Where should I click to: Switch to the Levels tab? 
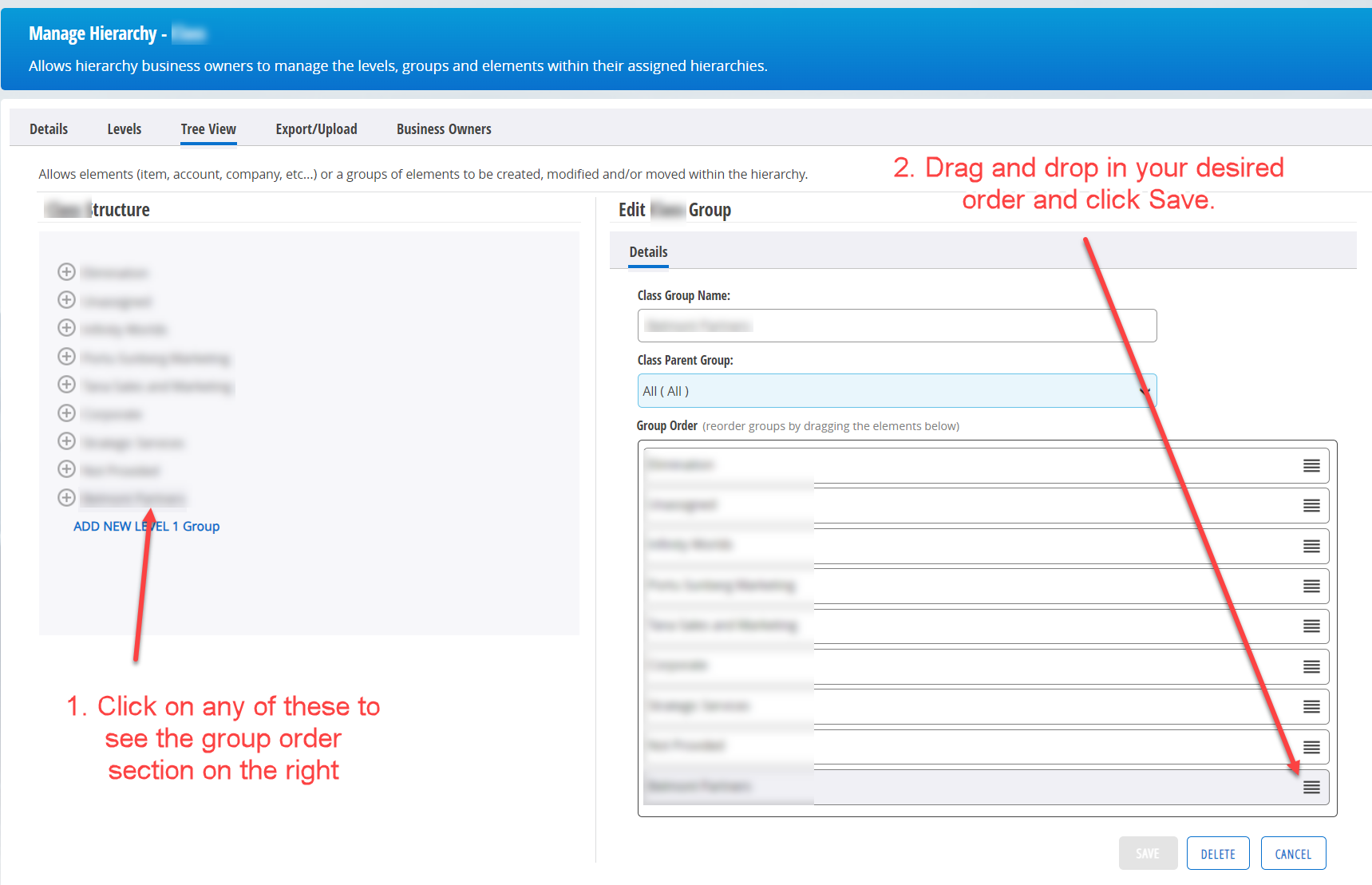(x=124, y=128)
